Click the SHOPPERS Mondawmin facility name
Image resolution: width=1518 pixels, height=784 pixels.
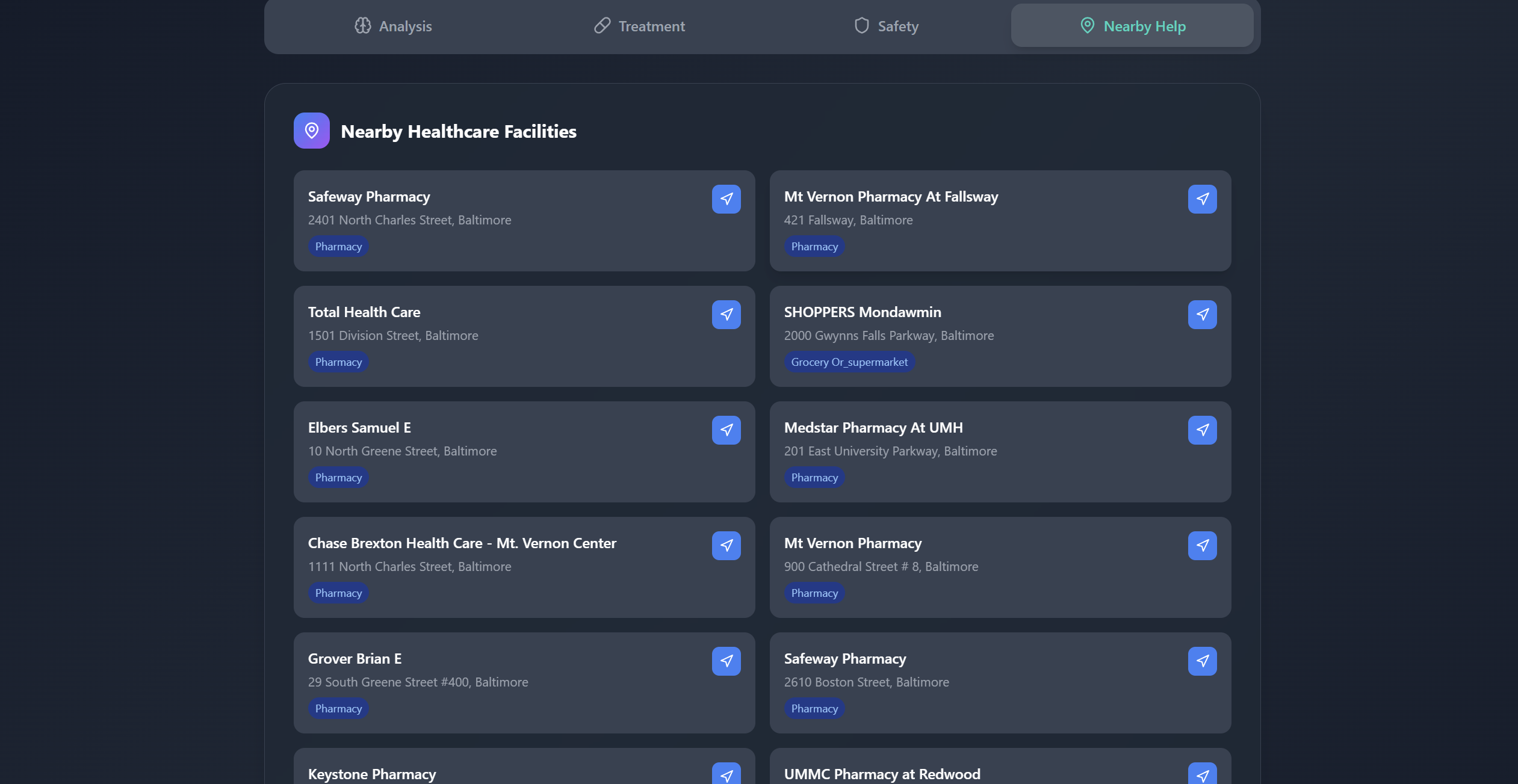tap(862, 312)
